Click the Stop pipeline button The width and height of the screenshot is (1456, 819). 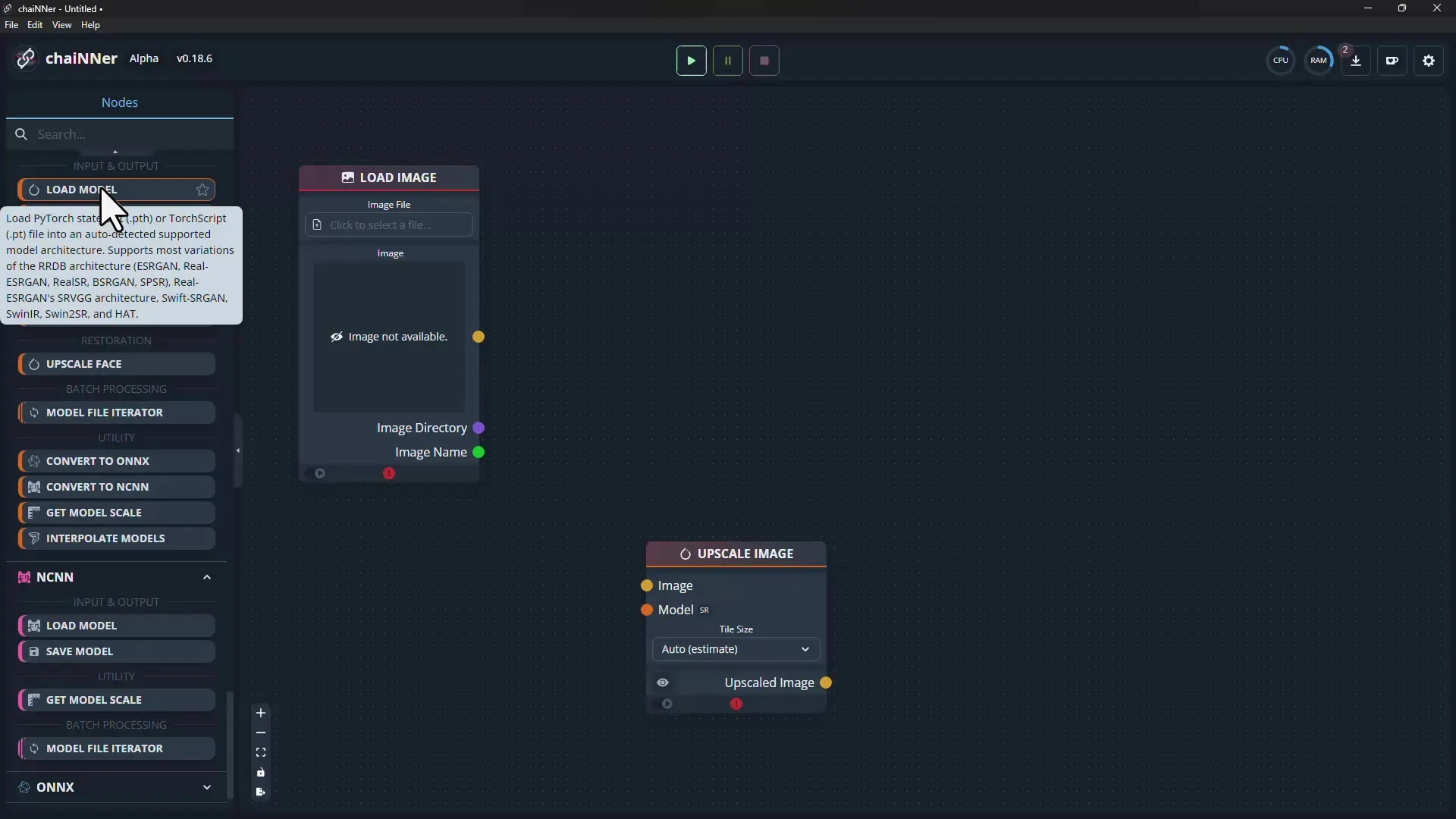[764, 61]
